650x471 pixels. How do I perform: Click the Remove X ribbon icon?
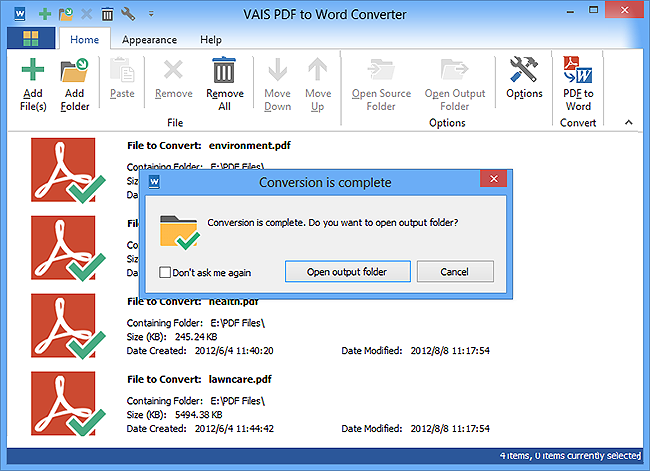tap(173, 69)
